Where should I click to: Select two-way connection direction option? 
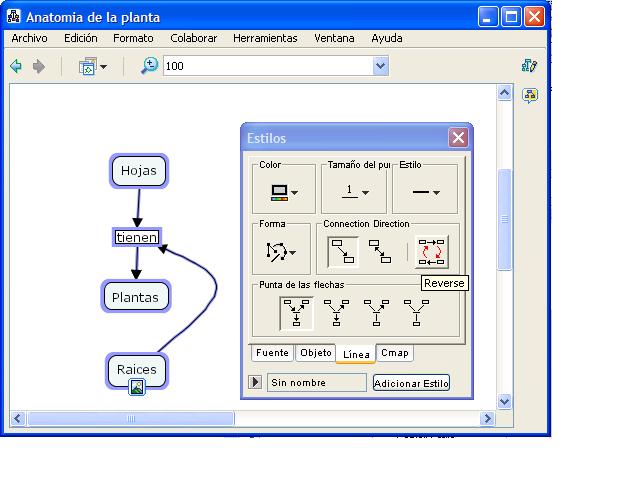point(380,250)
